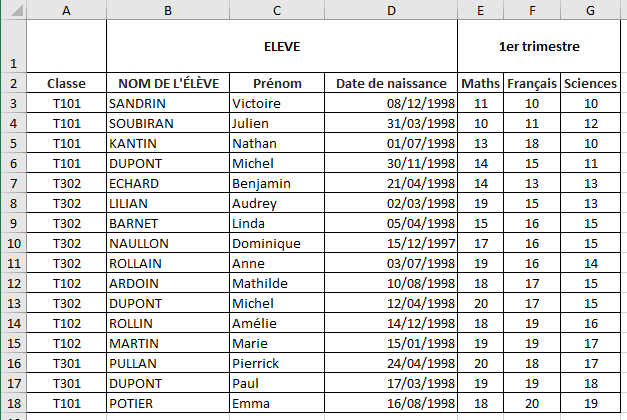Click the merged ELEVE header cell
627x420 pixels.
tap(282, 46)
